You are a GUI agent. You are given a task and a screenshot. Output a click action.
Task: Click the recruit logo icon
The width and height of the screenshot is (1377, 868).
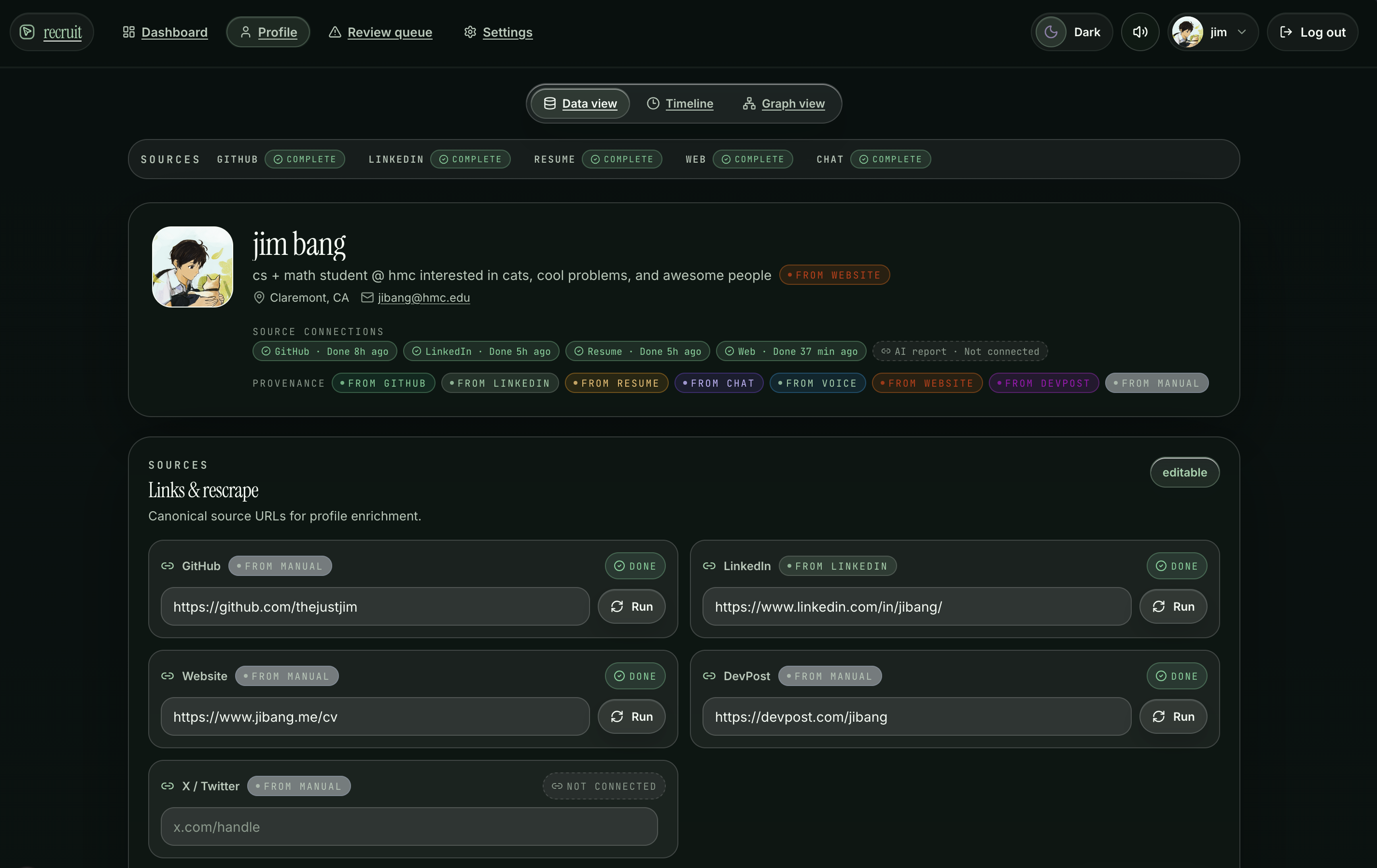point(27,32)
